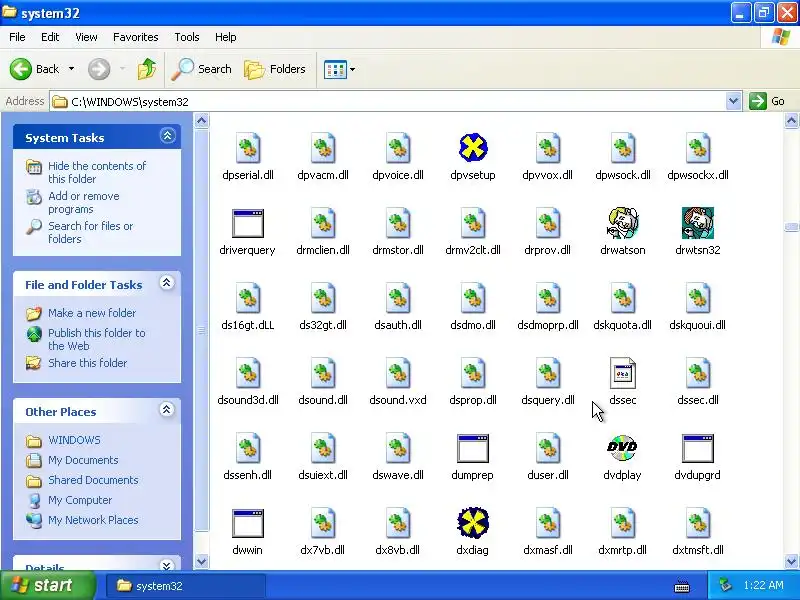This screenshot has width=800, height=600.
Task: Open the Tools menu
Action: [187, 37]
